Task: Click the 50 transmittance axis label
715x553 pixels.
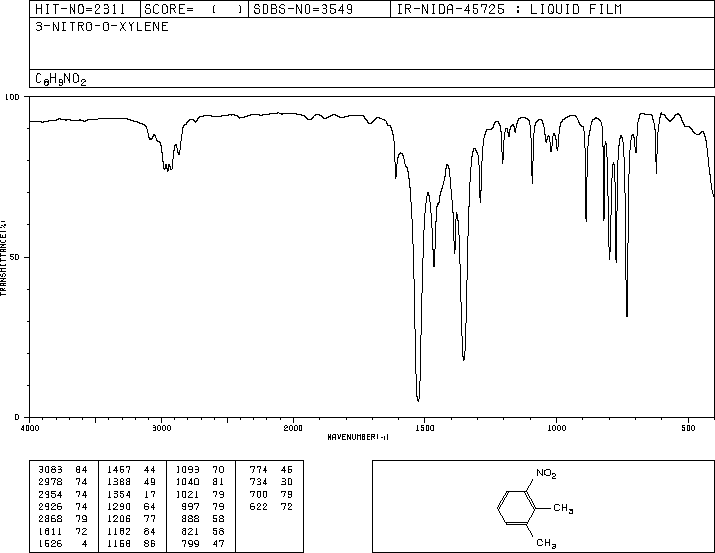Action: click(15, 257)
